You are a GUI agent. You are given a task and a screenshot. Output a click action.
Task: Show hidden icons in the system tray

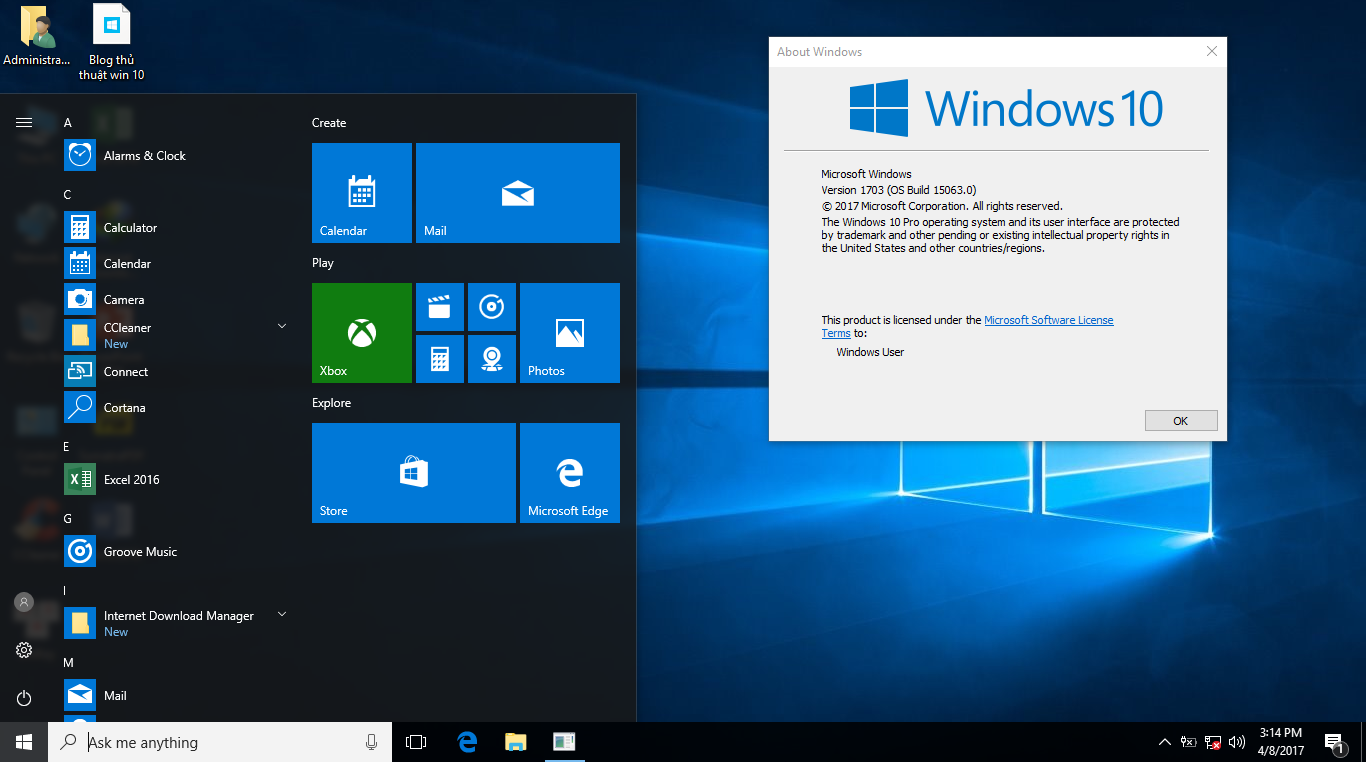tap(1164, 742)
